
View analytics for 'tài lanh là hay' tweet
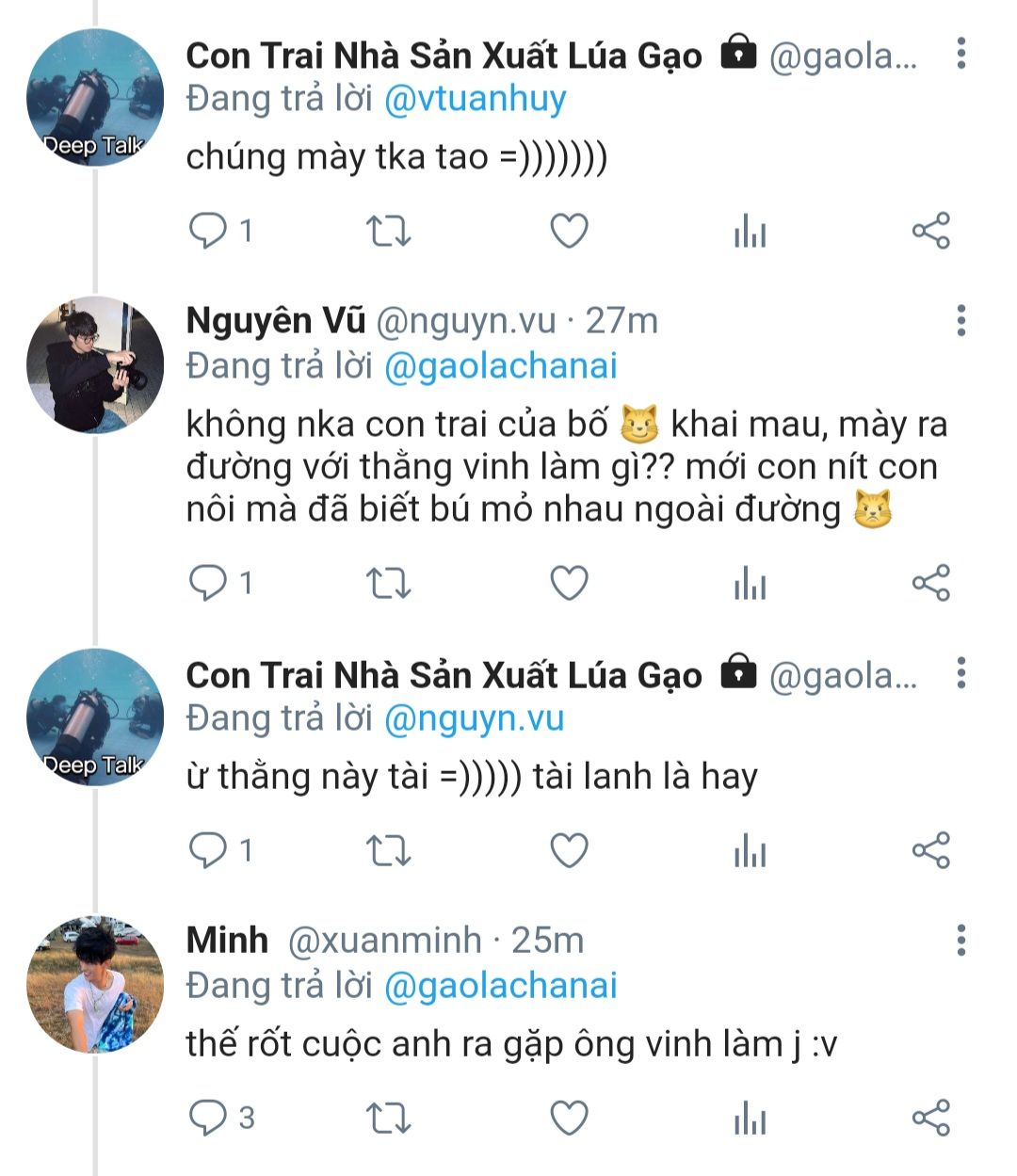[750, 851]
